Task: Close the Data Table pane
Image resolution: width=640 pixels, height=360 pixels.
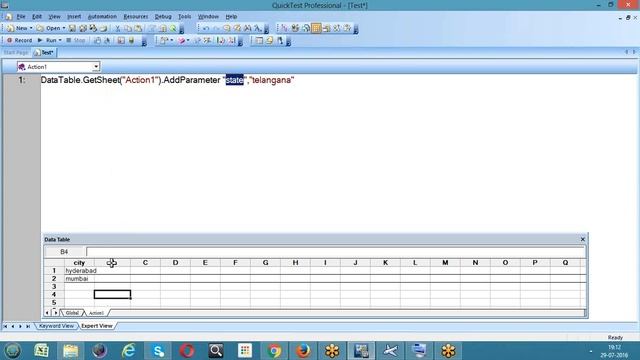Action: tap(582, 239)
